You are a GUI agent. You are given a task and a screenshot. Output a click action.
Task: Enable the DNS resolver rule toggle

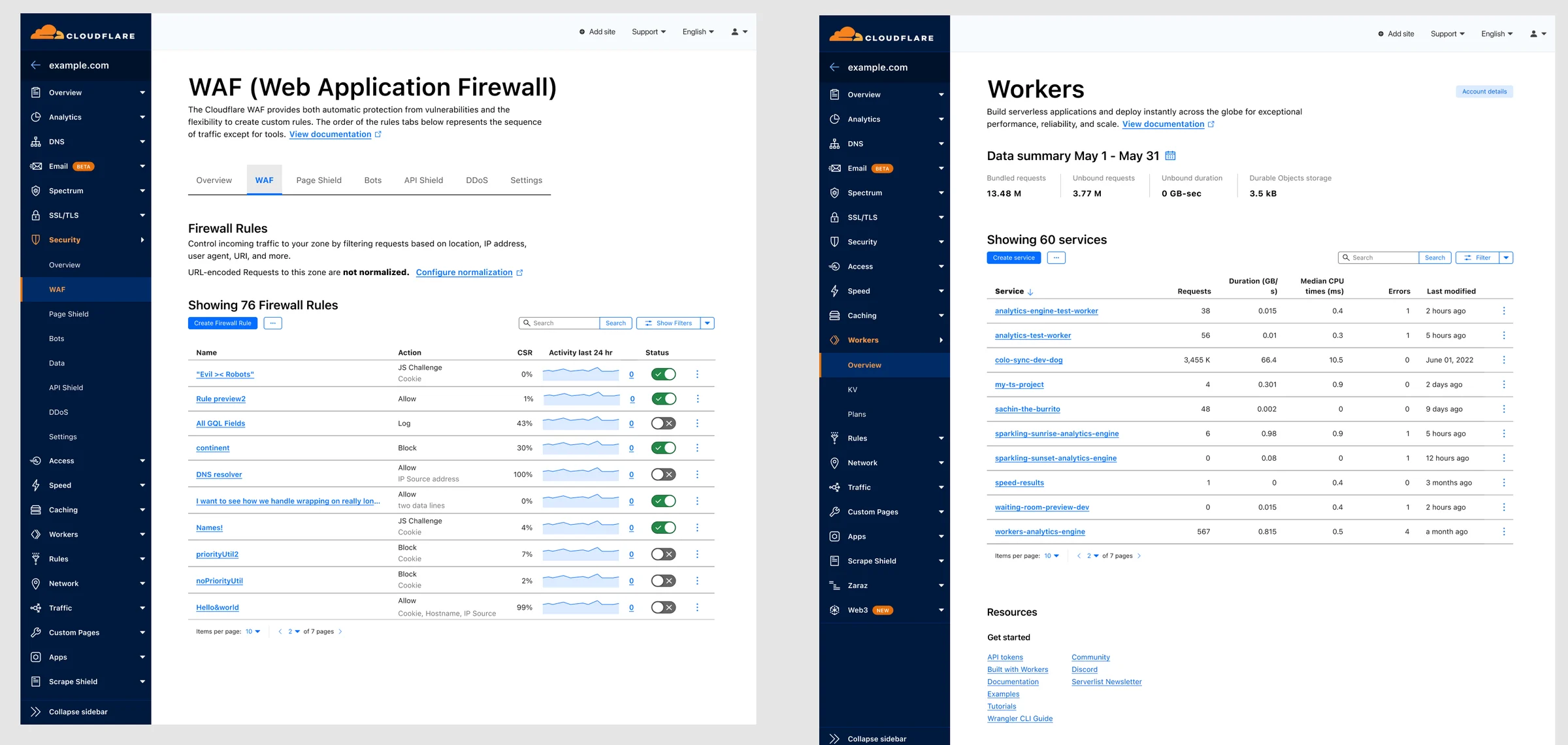coord(663,474)
